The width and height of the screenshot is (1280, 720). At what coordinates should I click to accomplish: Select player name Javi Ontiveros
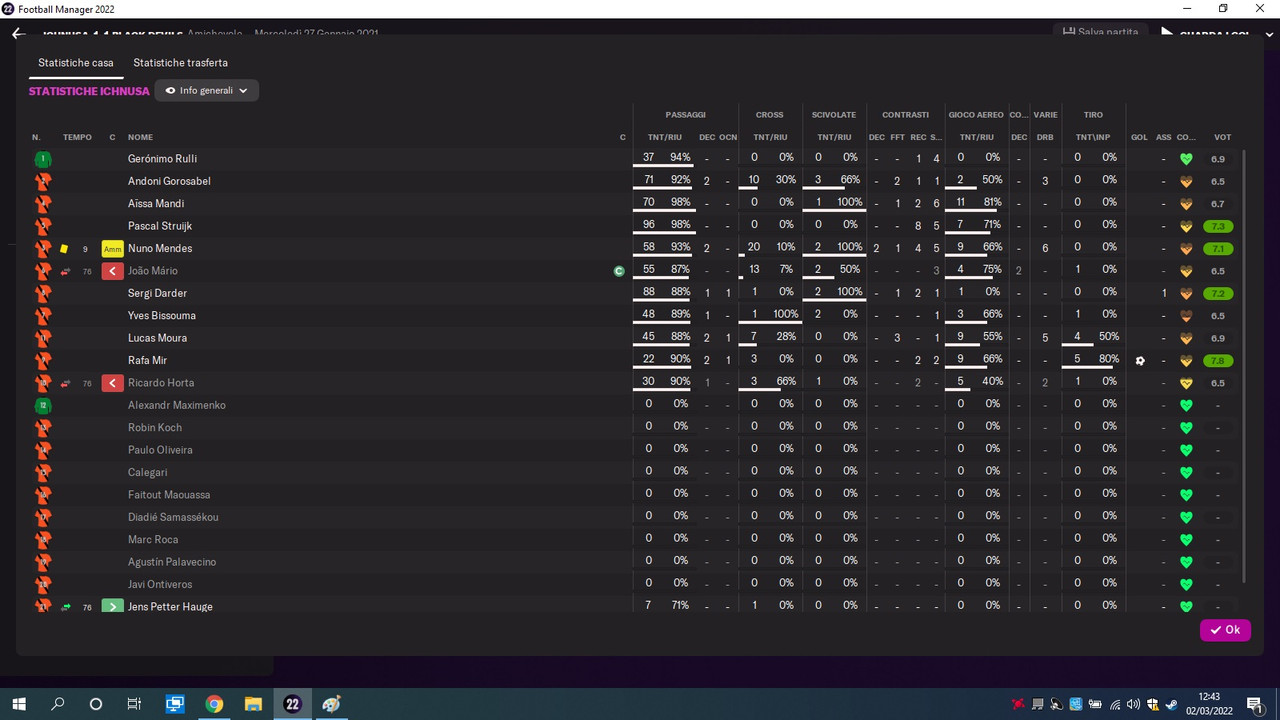coord(160,585)
